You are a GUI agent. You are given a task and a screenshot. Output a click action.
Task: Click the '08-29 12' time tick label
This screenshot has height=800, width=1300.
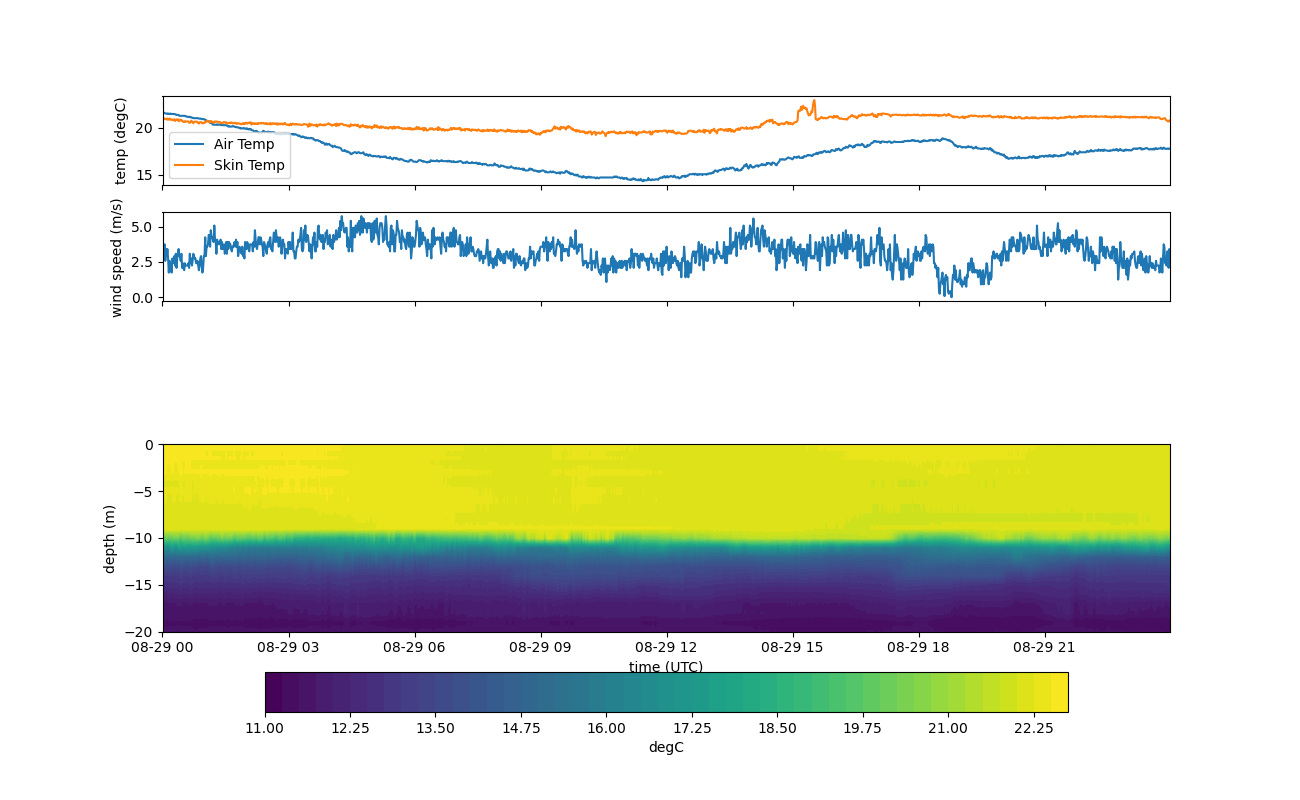pyautogui.click(x=667, y=647)
